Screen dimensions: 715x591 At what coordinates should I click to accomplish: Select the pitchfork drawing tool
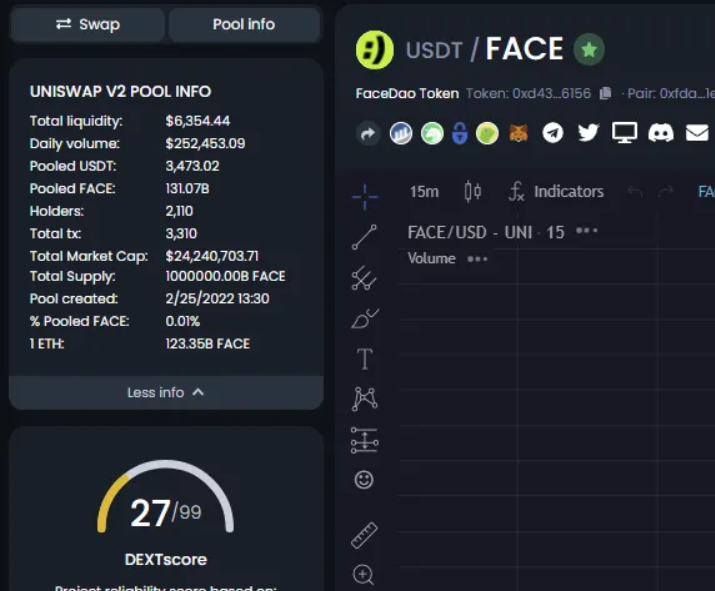click(x=364, y=278)
